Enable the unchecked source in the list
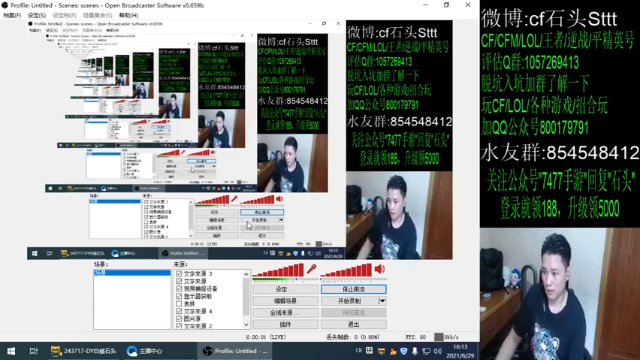The image size is (640, 360). [179, 304]
